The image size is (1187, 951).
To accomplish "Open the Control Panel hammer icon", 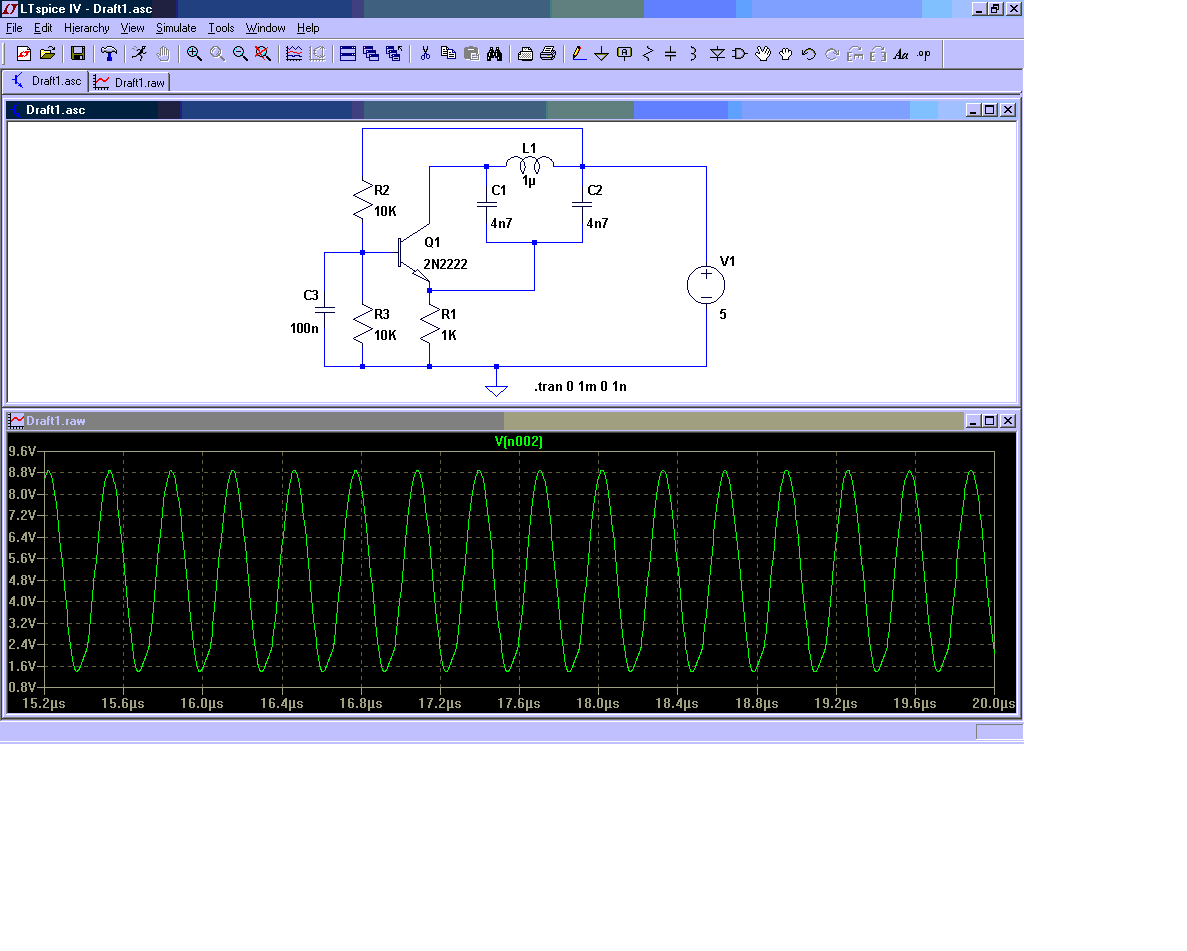I will tap(109, 54).
